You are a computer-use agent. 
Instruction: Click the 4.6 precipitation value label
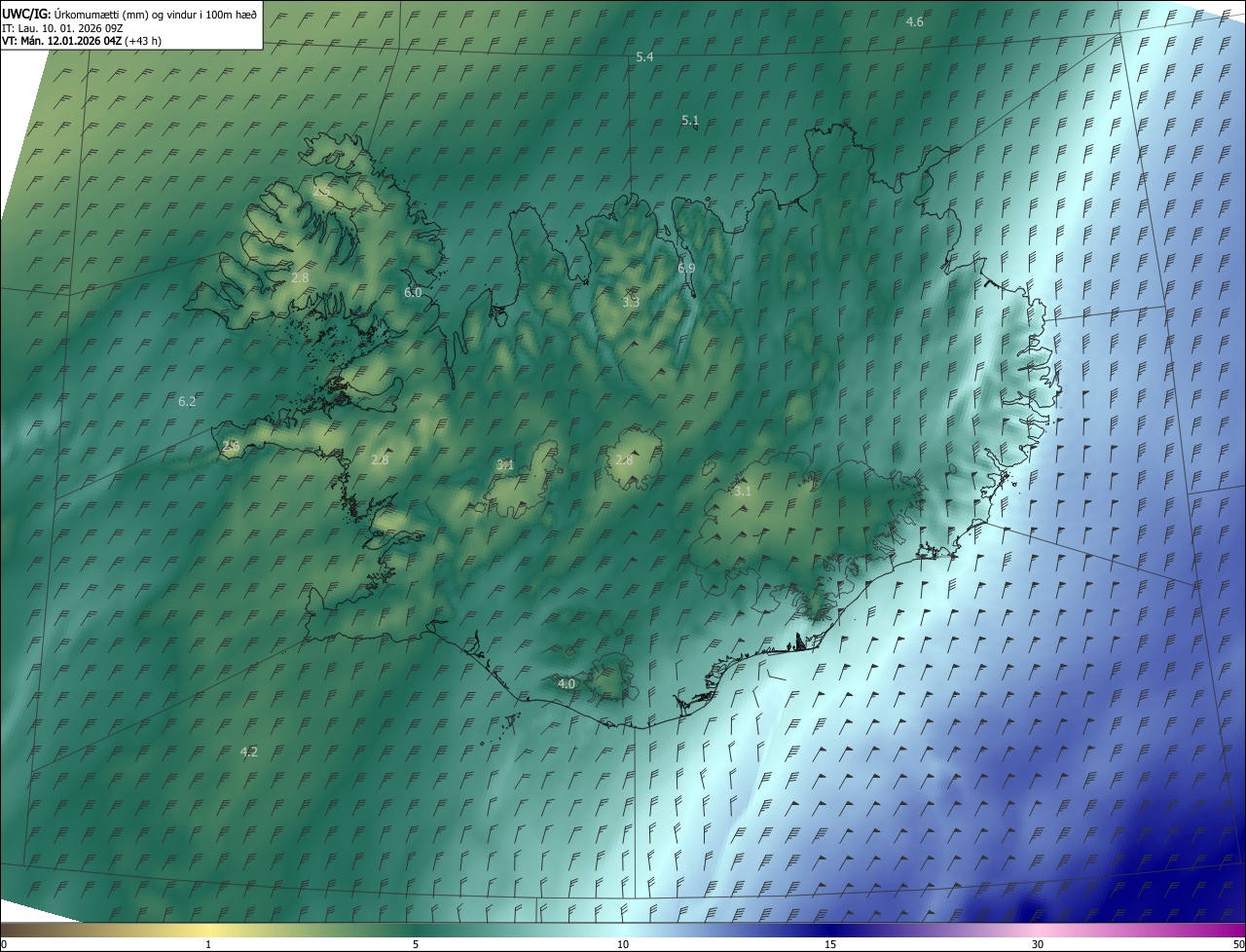pyautogui.click(x=915, y=21)
